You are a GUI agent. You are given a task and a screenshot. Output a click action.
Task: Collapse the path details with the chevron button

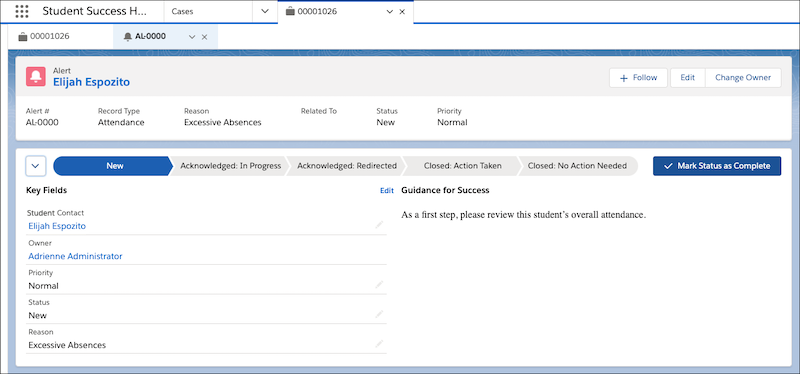pyautogui.click(x=36, y=166)
